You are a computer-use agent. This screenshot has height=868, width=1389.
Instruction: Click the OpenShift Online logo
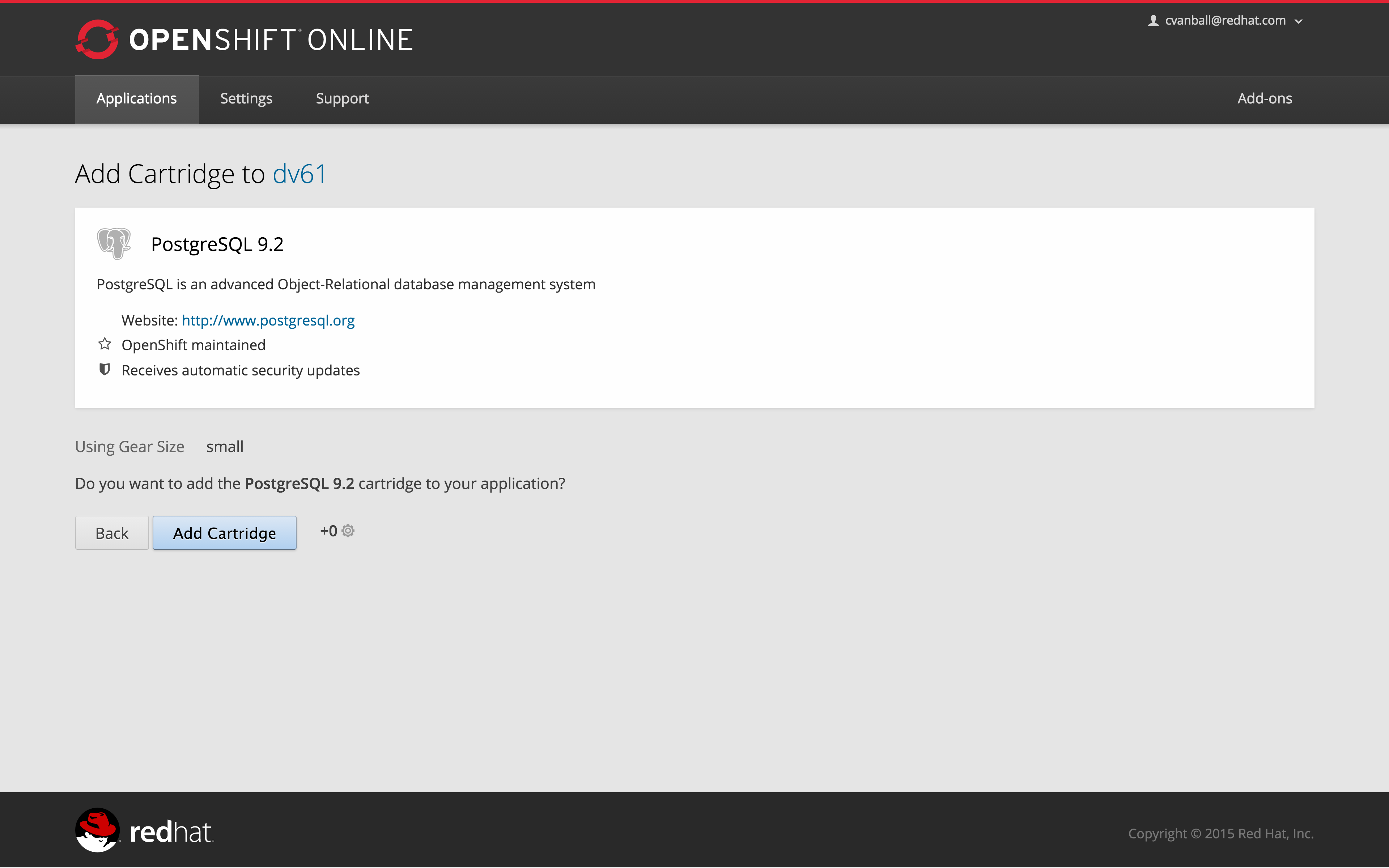tap(243, 39)
